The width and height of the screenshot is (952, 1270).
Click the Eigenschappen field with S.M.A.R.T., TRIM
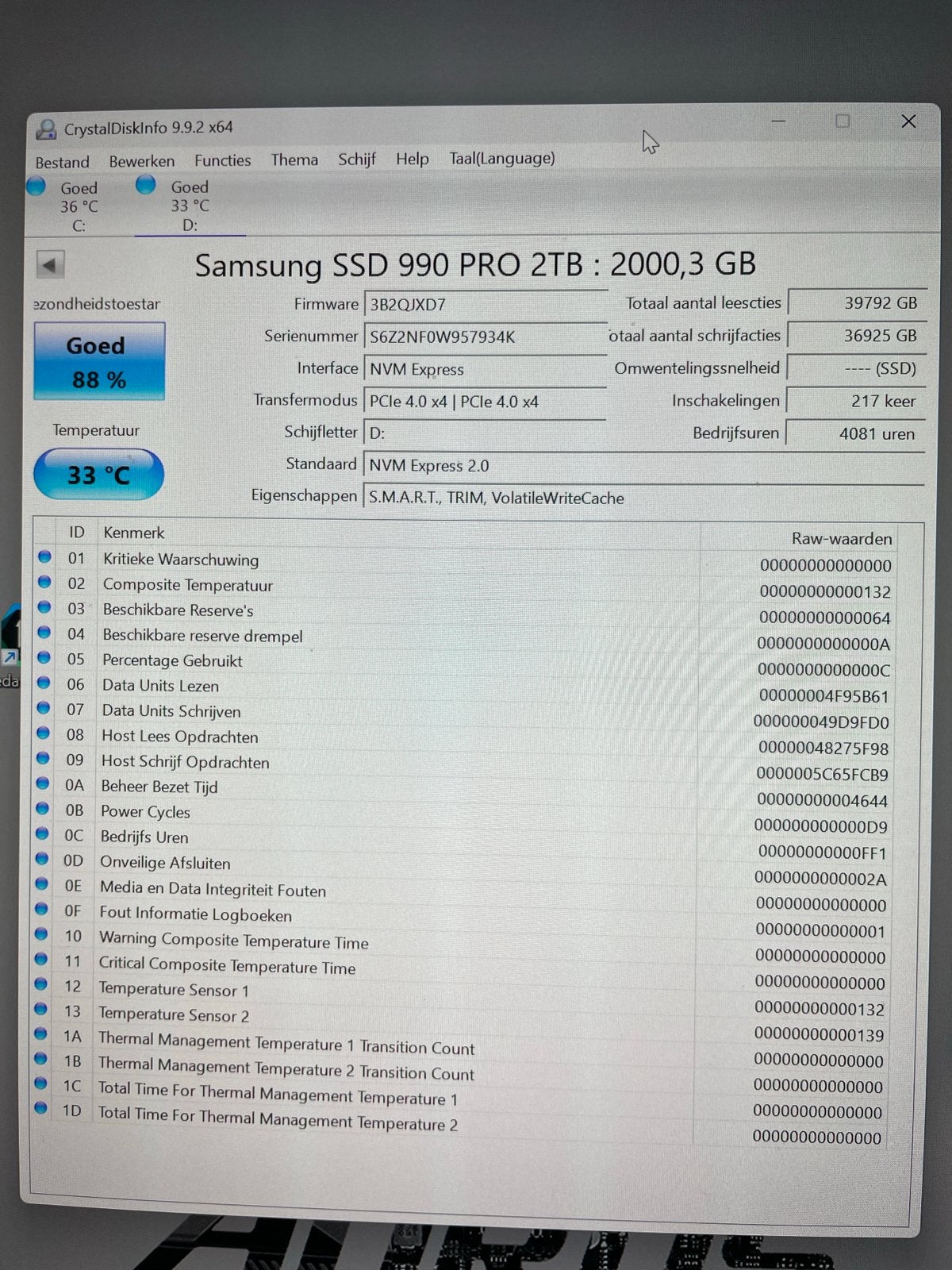[643, 498]
